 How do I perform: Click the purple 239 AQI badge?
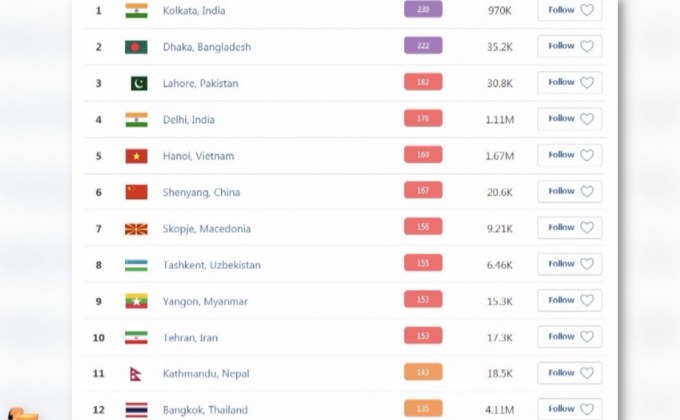(x=423, y=10)
